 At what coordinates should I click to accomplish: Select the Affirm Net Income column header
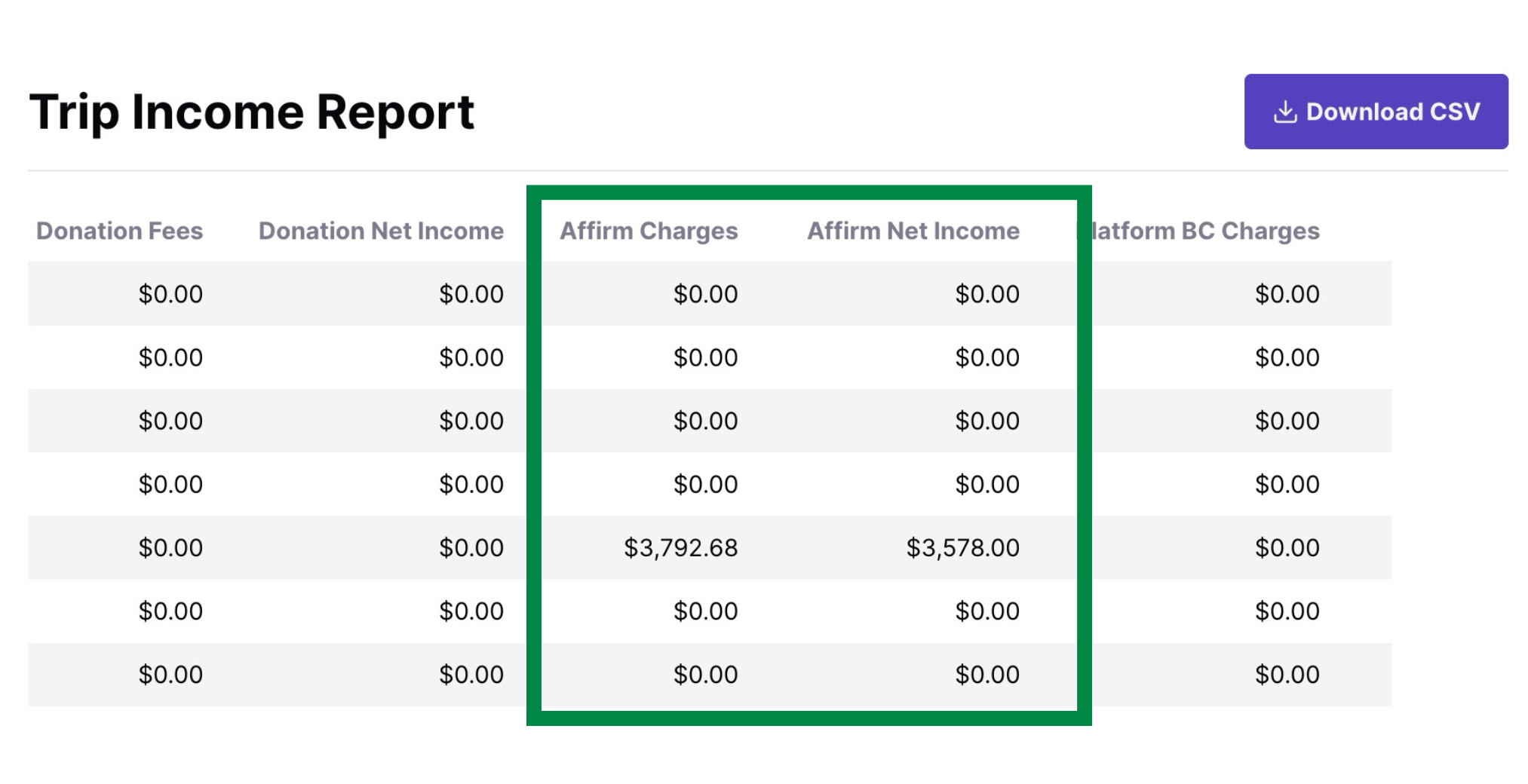click(913, 231)
